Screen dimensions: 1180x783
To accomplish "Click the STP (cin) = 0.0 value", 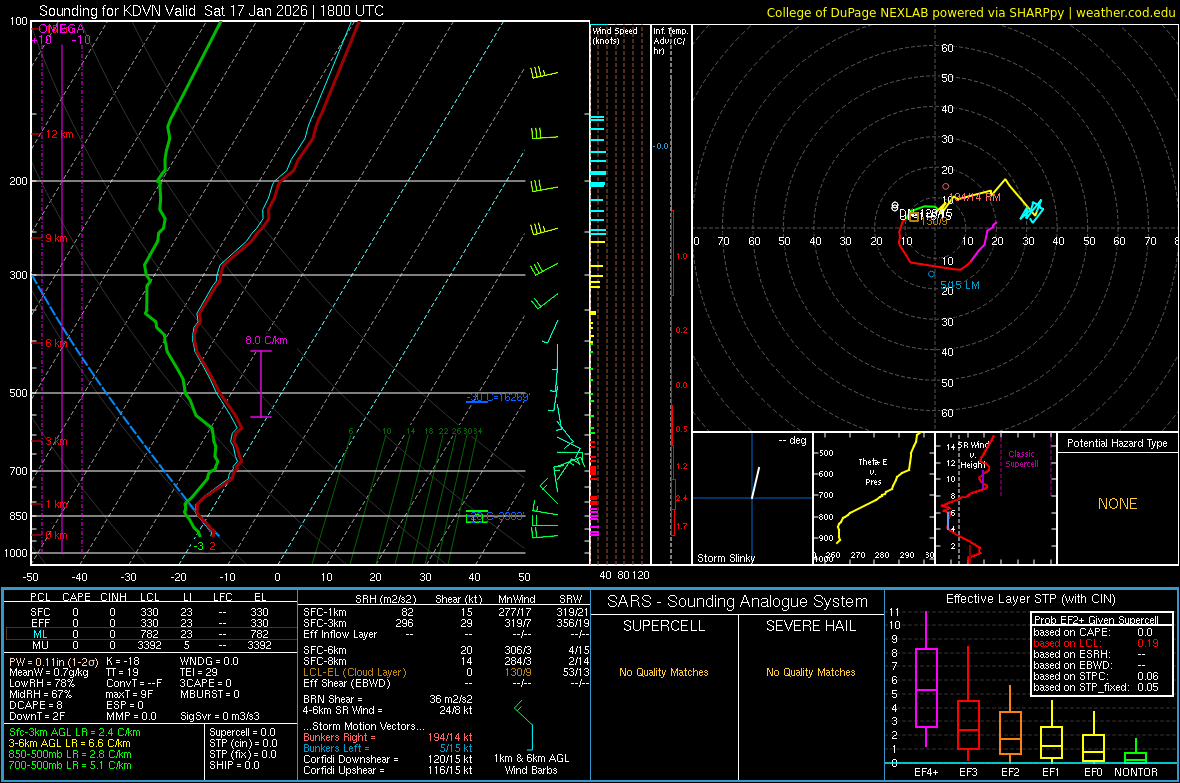I will [243, 743].
